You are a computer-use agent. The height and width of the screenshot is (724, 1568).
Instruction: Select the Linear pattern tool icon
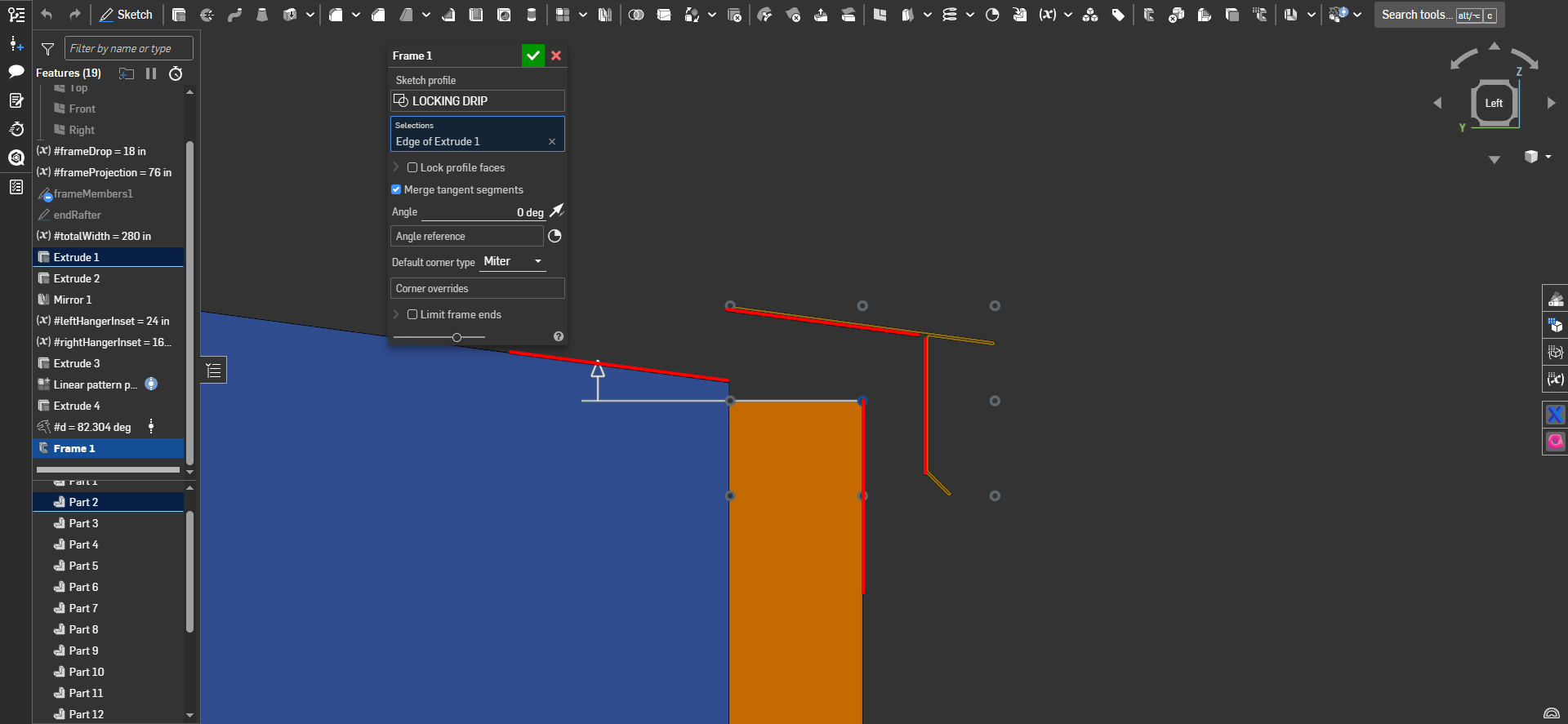point(563,15)
